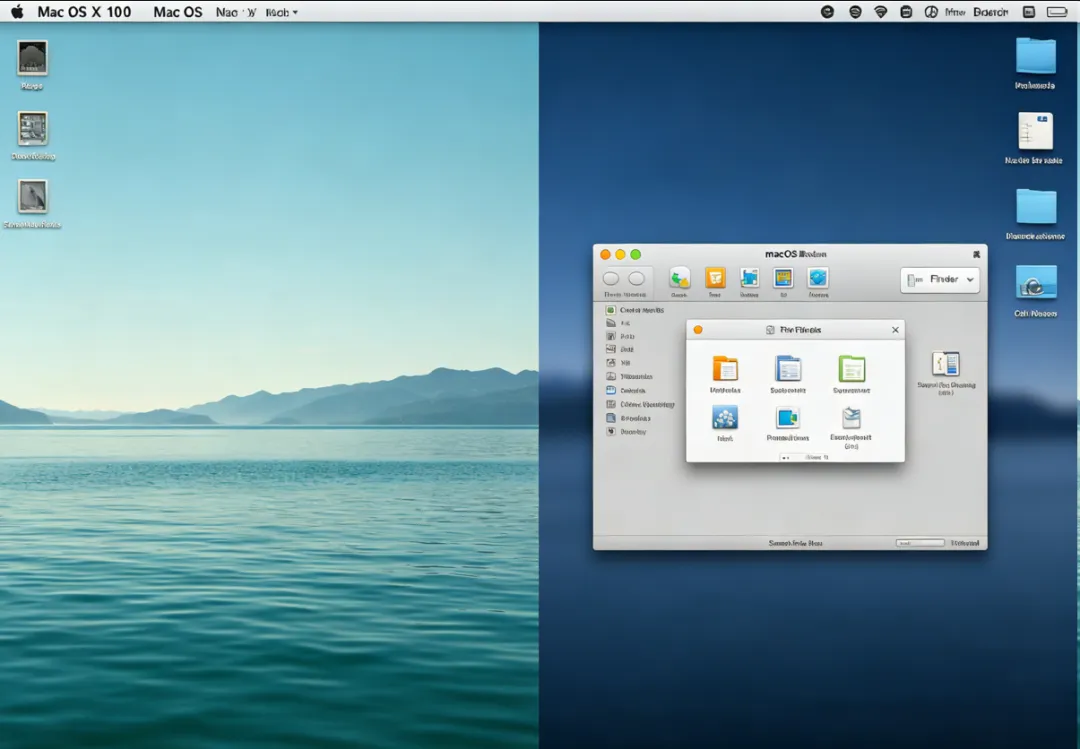Close the inner dialog with the X button

pyautogui.click(x=895, y=330)
